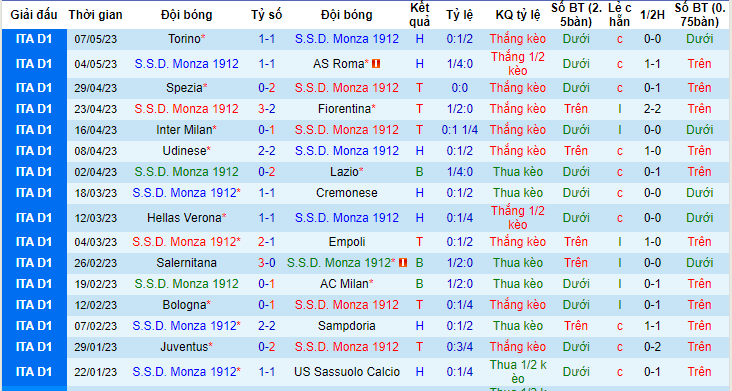Open Salernitana team link
Image resolution: width=732 pixels, height=391 pixels.
186,263
